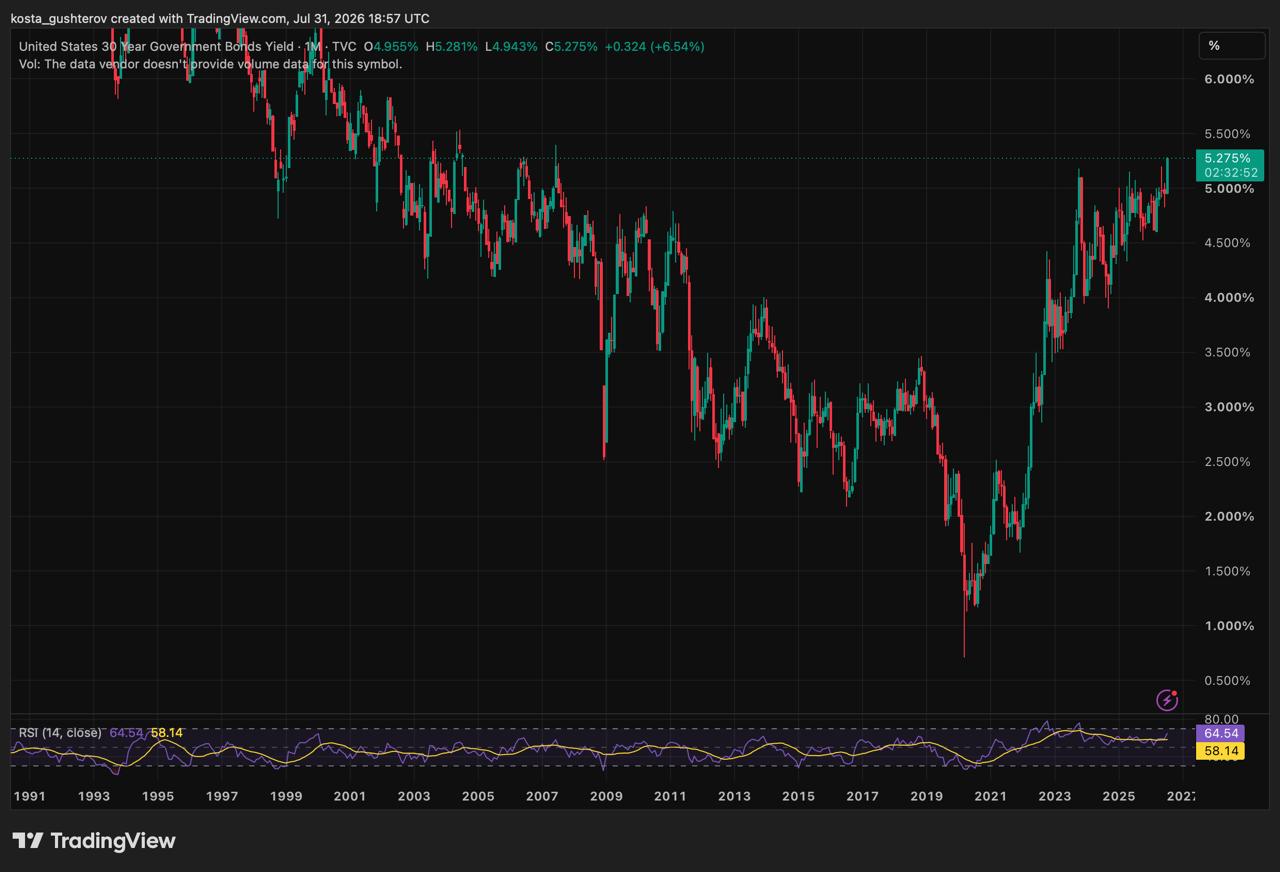
Task: Click the change value +0.324 (+6.54%)
Action: [x=655, y=46]
